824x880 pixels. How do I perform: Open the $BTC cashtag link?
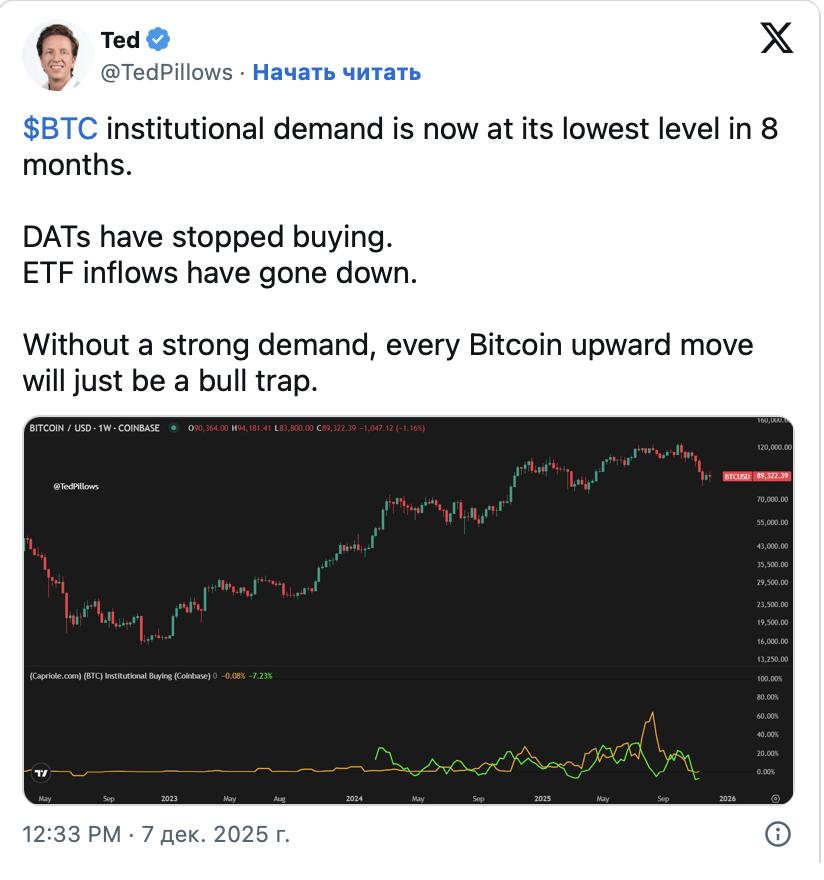click(x=60, y=129)
